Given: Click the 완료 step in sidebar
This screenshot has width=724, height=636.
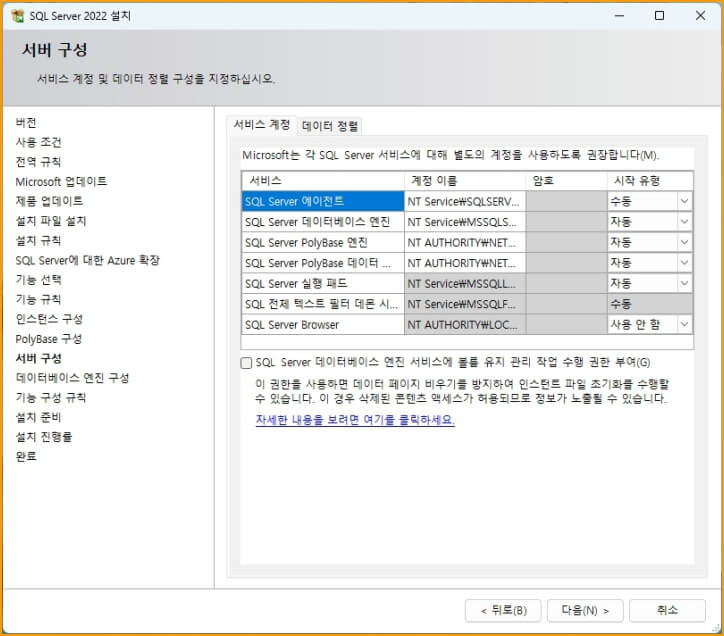Looking at the screenshot, I should pos(26,456).
